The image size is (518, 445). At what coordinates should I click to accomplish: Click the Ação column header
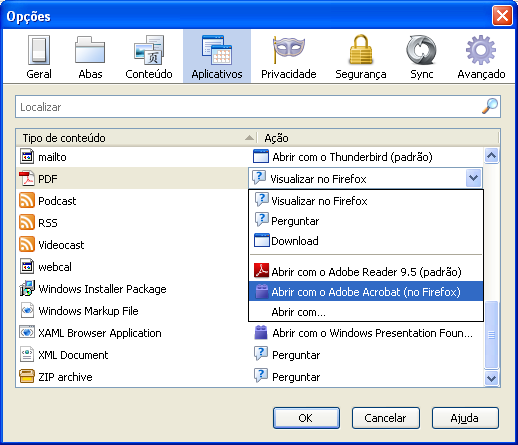(378, 138)
